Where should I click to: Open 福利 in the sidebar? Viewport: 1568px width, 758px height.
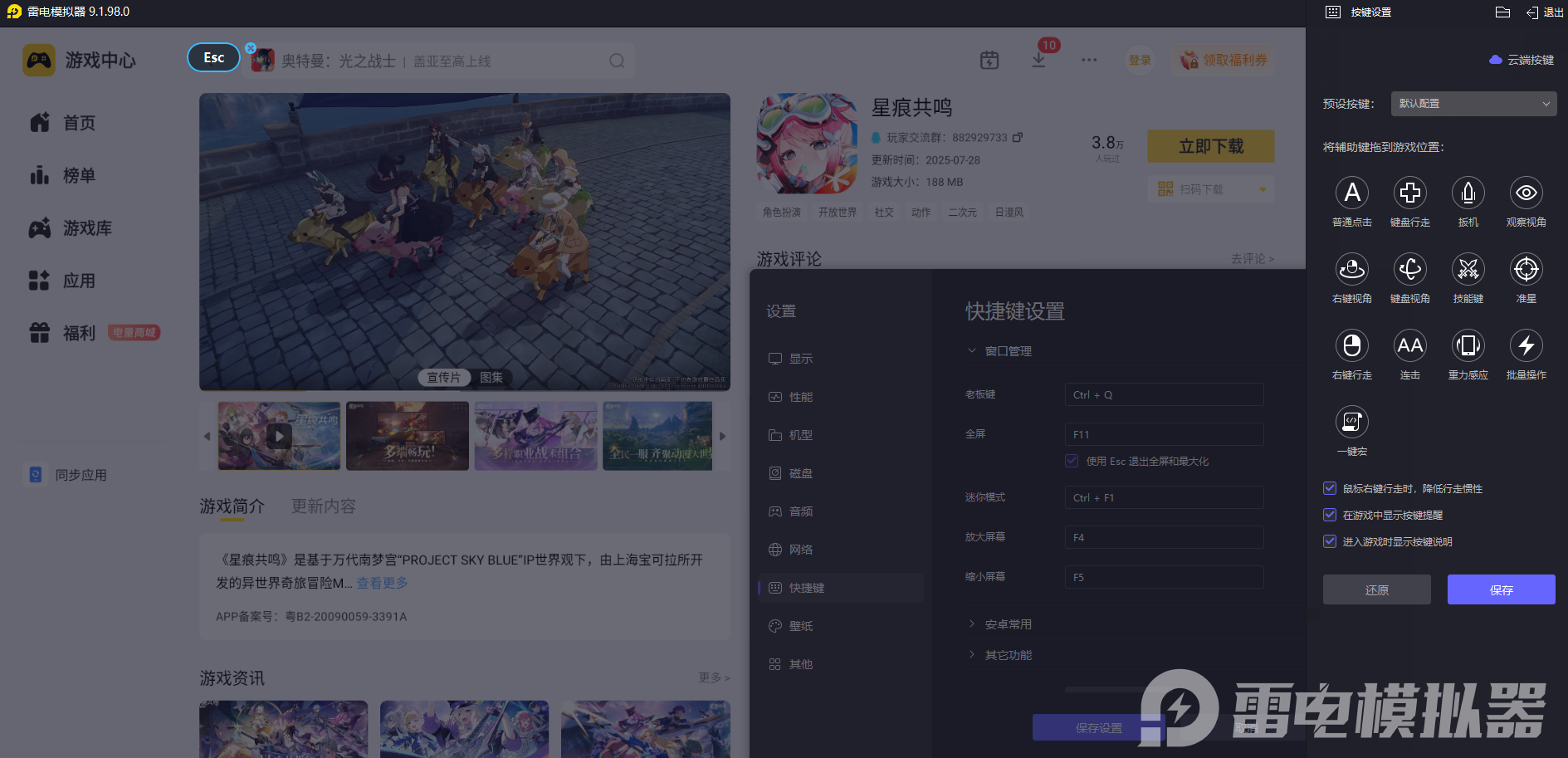pos(63,333)
